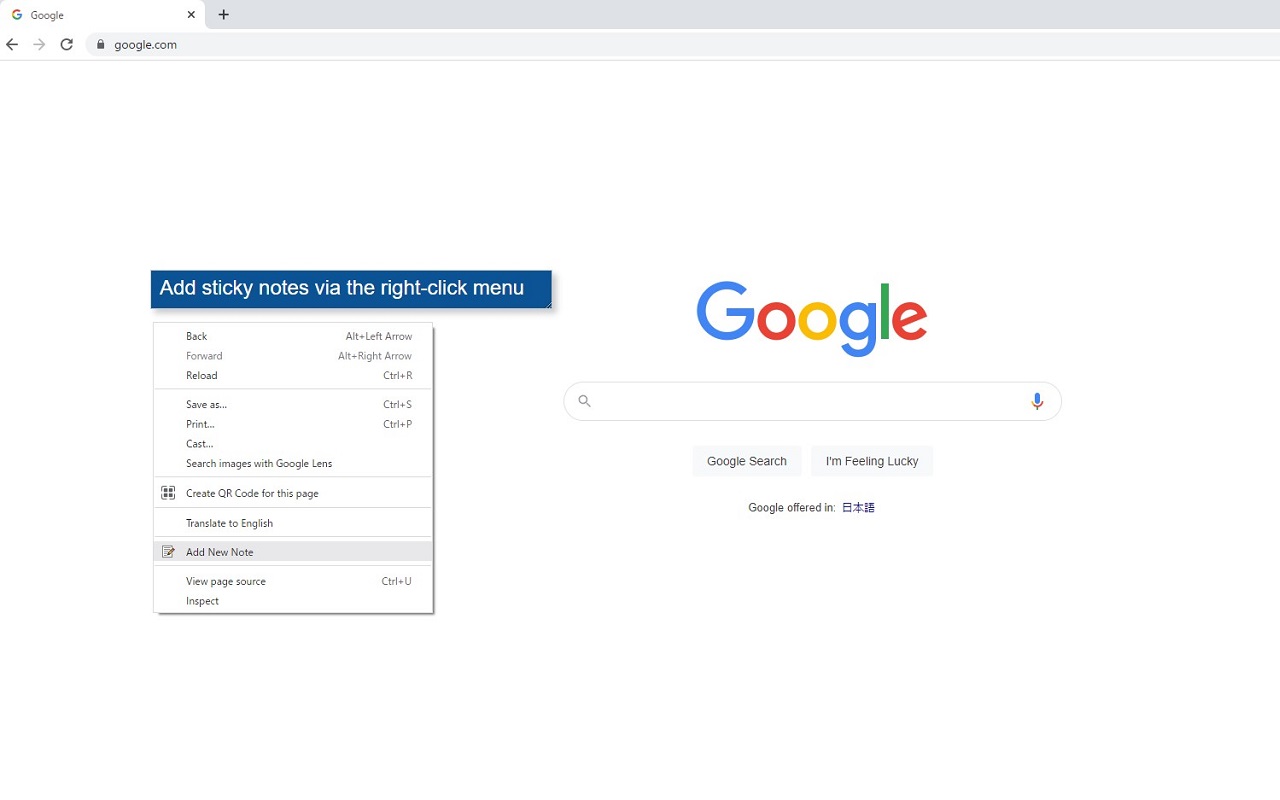Click the browser forward arrow
Viewport: 1280px width, 800px height.
(39, 44)
